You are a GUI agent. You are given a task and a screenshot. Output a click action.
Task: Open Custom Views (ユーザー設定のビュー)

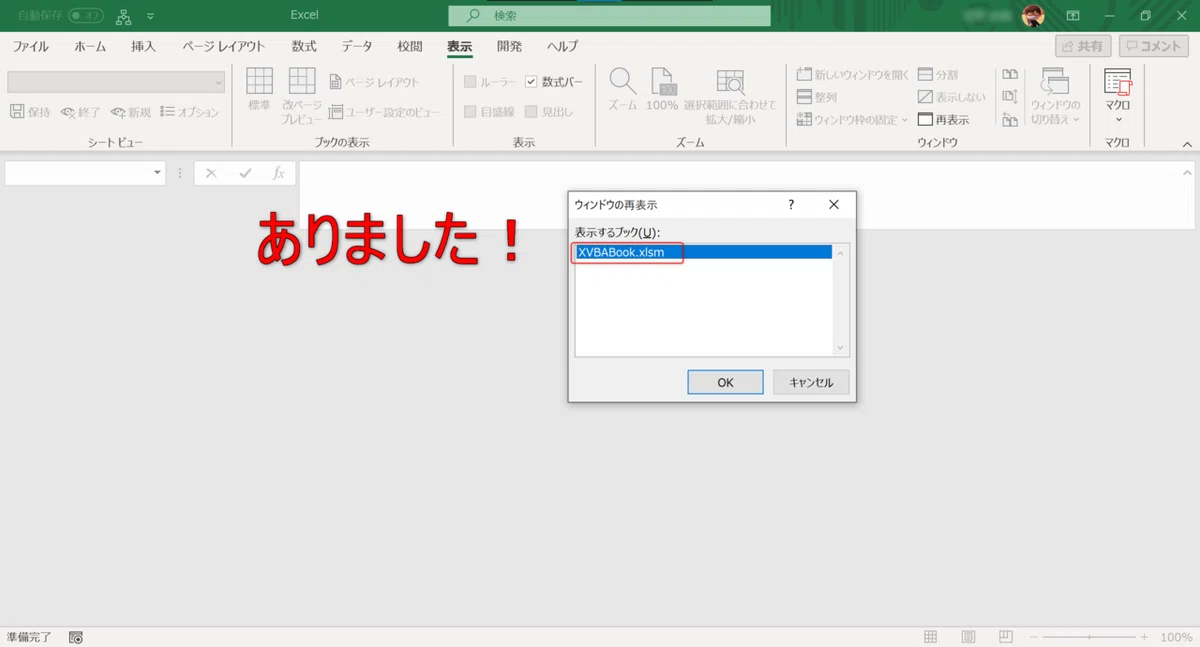[x=384, y=112]
